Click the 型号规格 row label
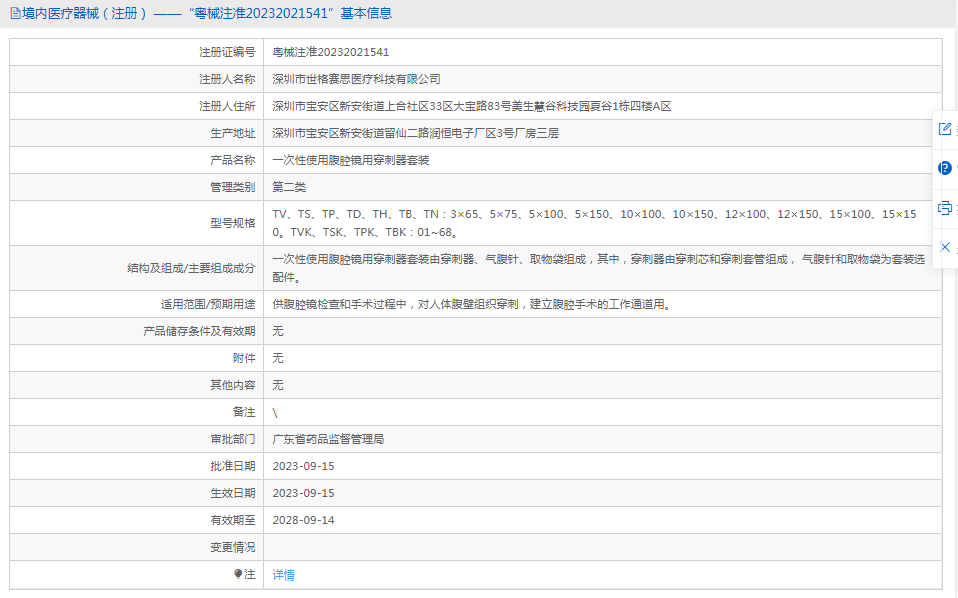958x598 pixels. [233, 223]
